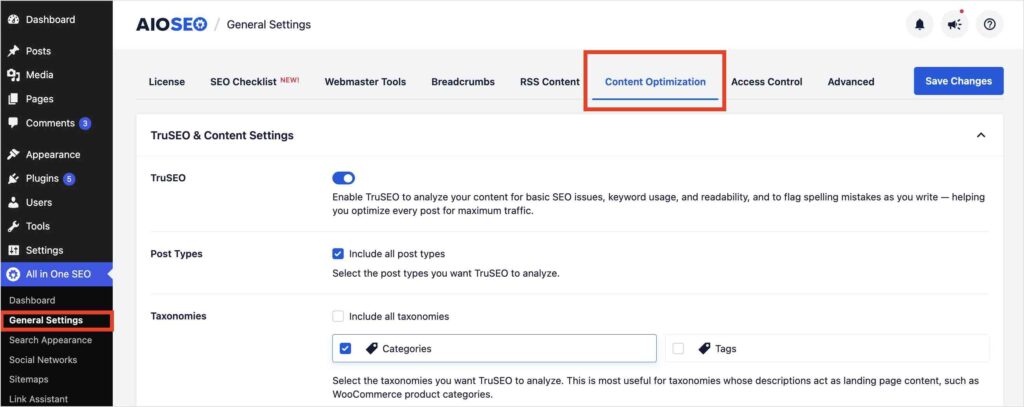The width and height of the screenshot is (1024, 407).
Task: Click the tag icon beside Tags
Action: point(704,348)
